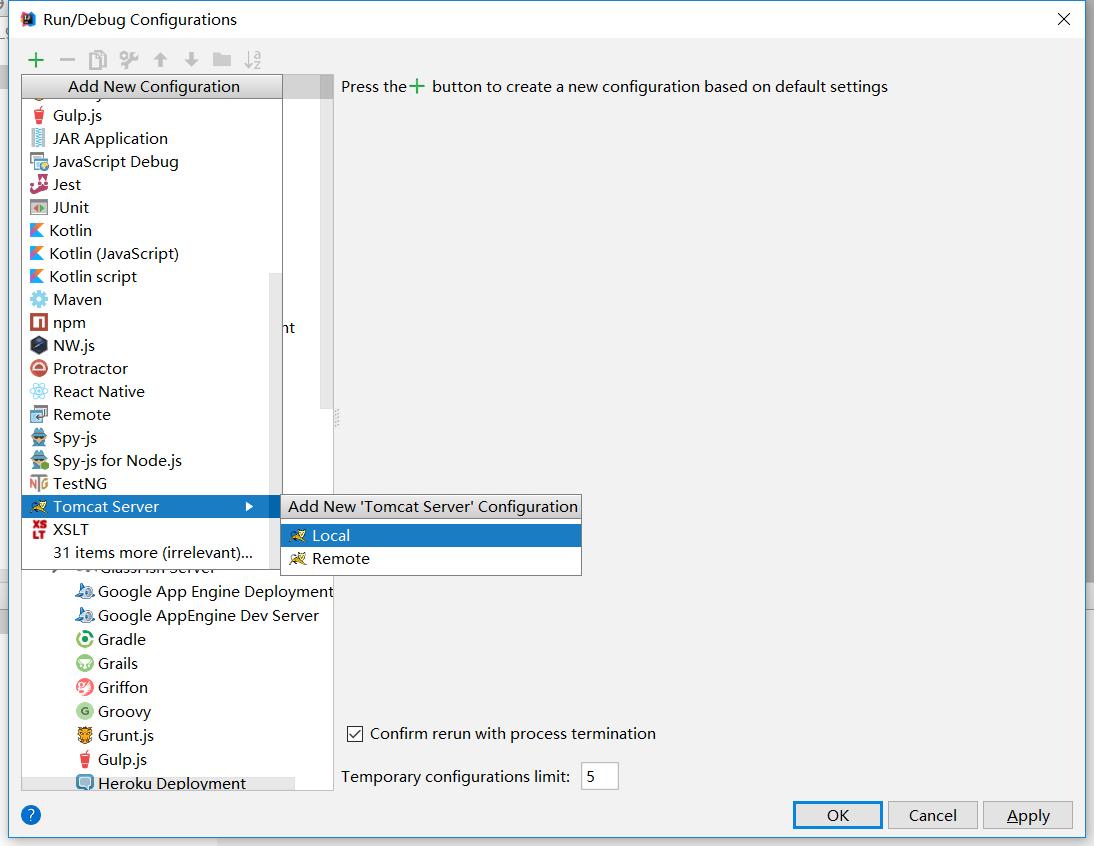Click the React Native atom icon
1094x846 pixels.
(x=39, y=391)
